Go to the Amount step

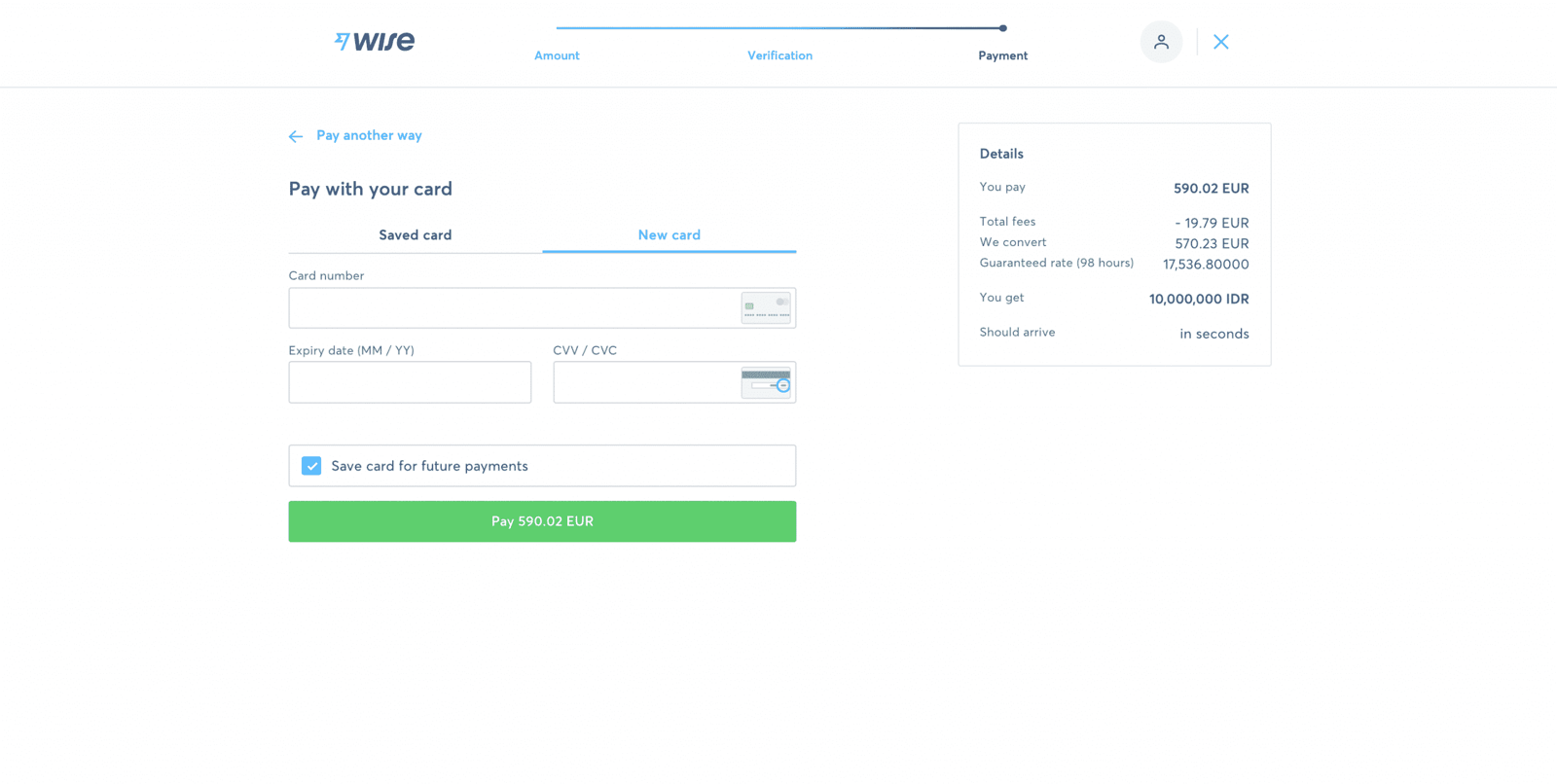coord(557,55)
